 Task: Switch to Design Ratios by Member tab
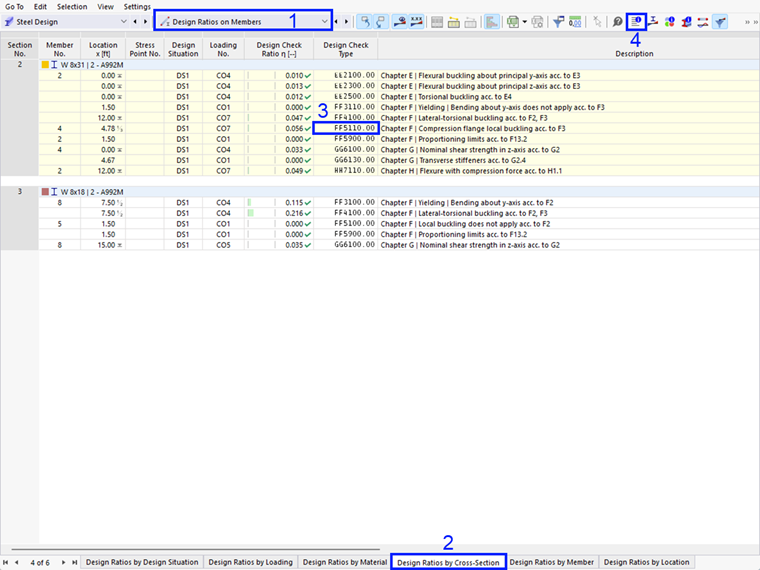coord(552,562)
